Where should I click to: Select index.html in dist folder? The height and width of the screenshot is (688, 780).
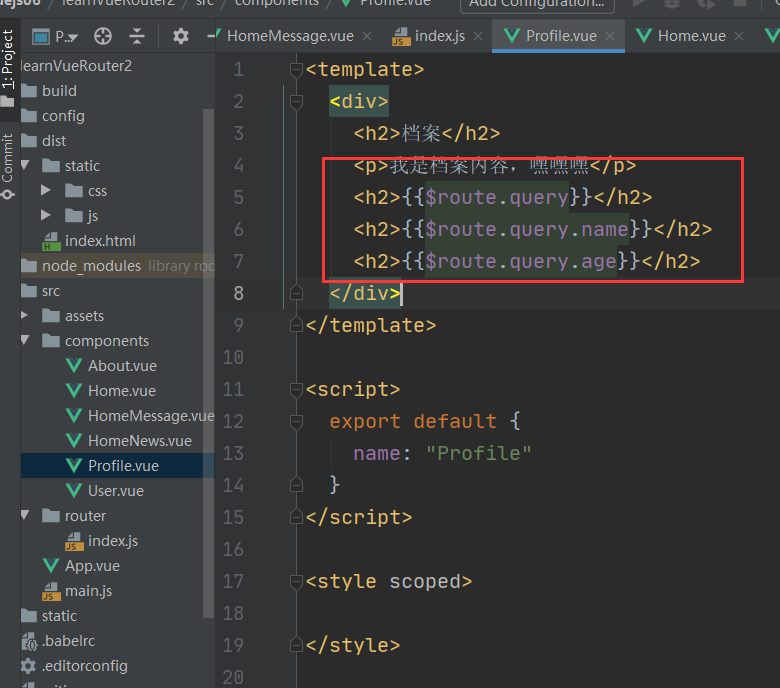(x=100, y=241)
